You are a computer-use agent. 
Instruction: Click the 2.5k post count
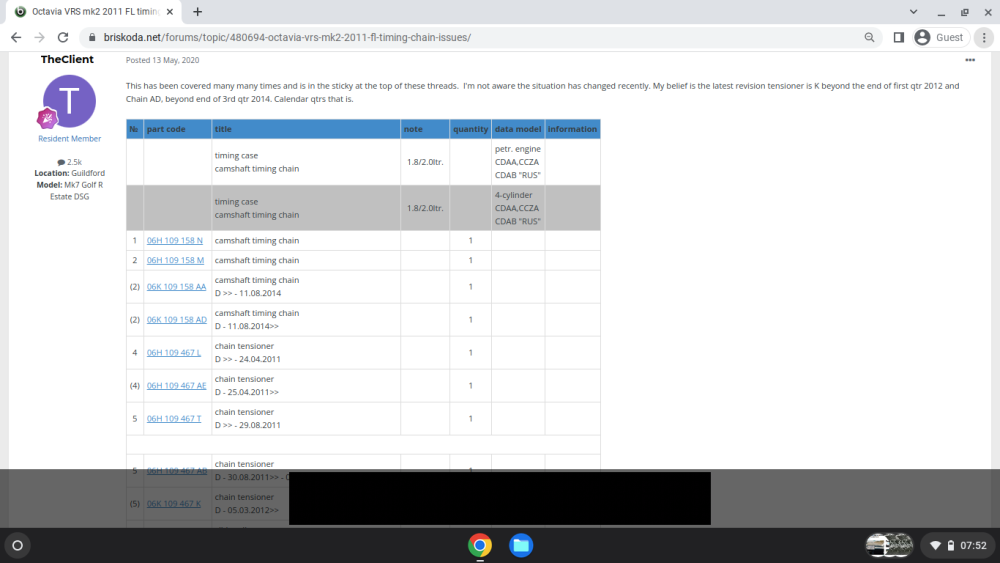(x=70, y=162)
